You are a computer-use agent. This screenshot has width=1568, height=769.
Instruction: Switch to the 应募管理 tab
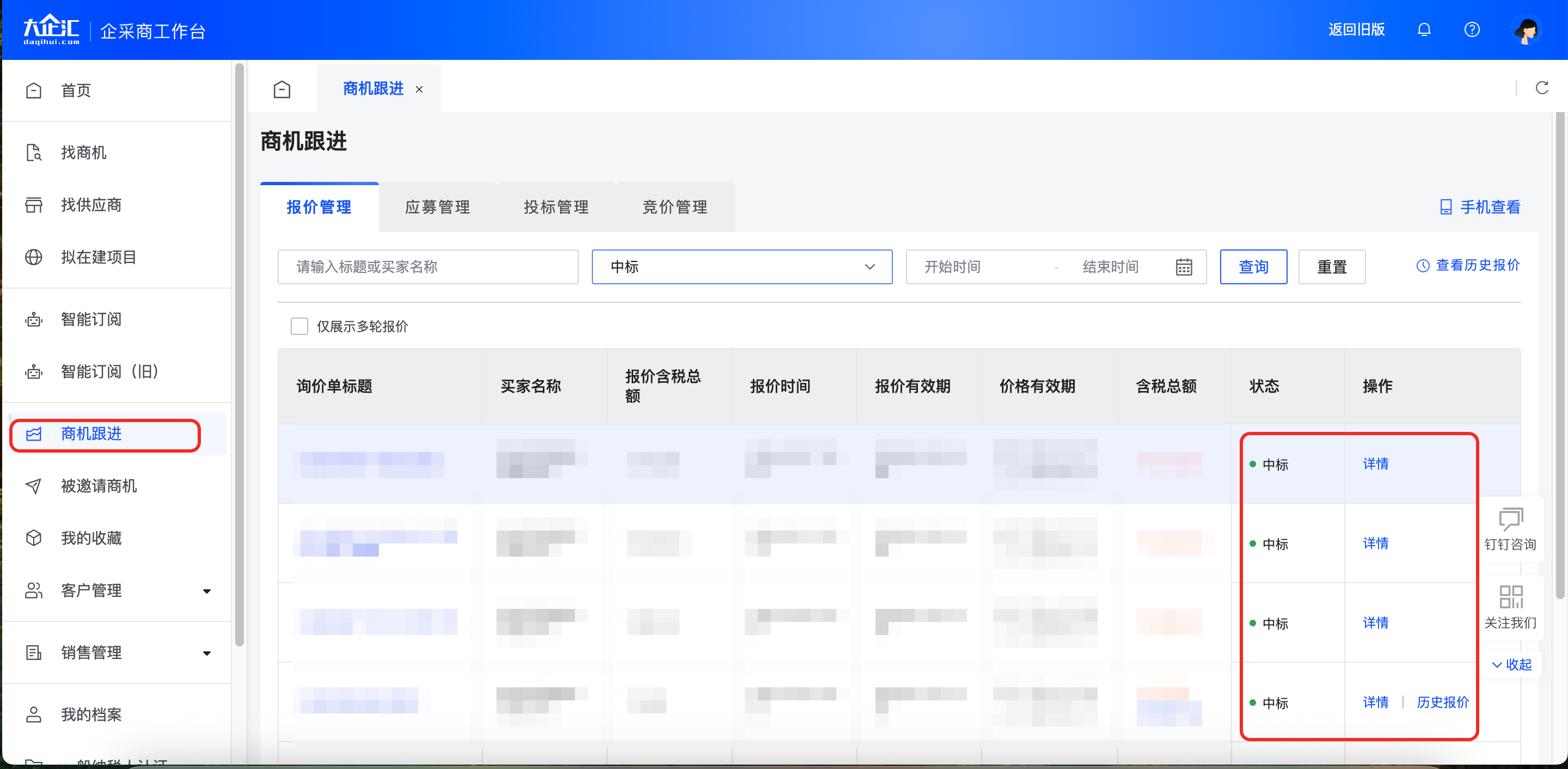pos(438,207)
